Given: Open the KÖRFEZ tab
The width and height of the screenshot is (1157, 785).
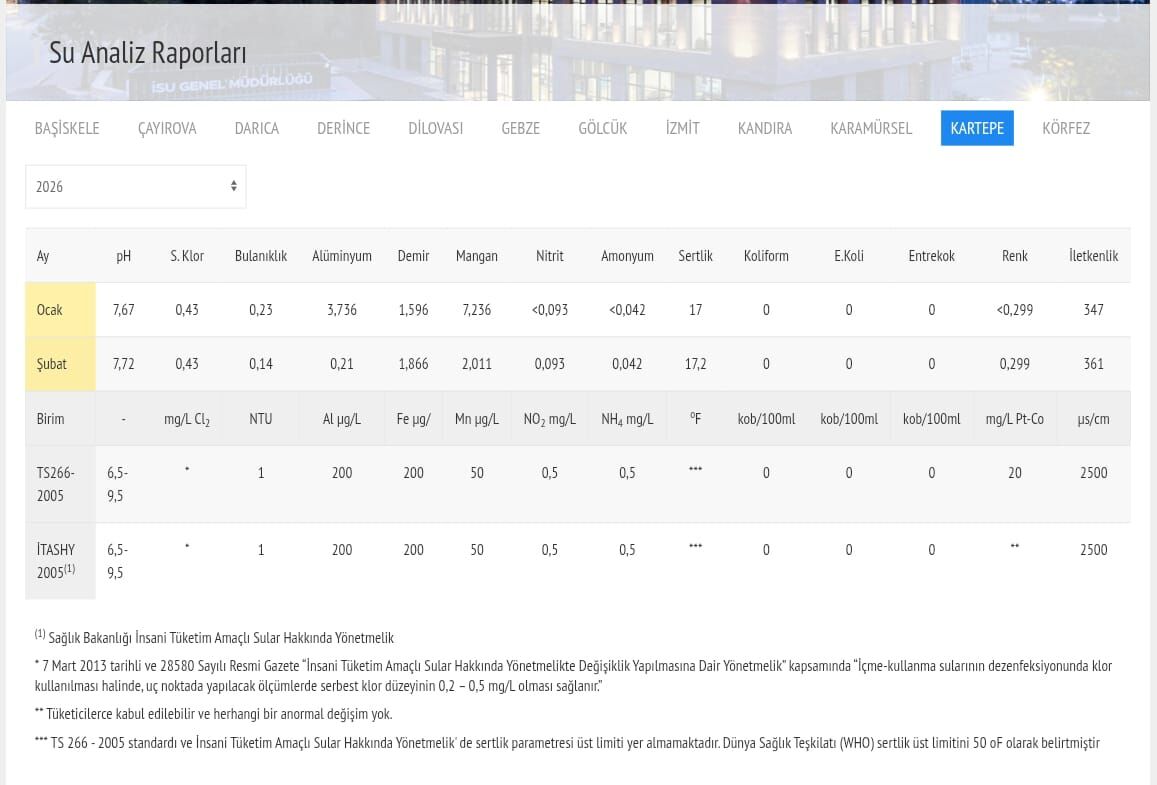Looking at the screenshot, I should pos(1066,128).
